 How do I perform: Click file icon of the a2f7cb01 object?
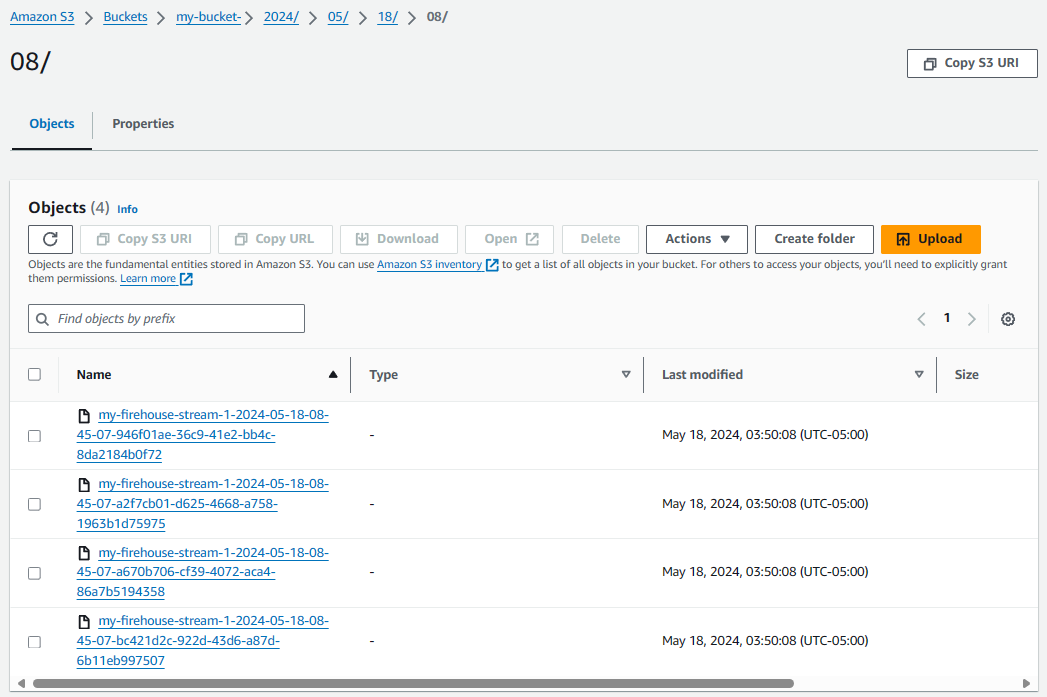84,485
